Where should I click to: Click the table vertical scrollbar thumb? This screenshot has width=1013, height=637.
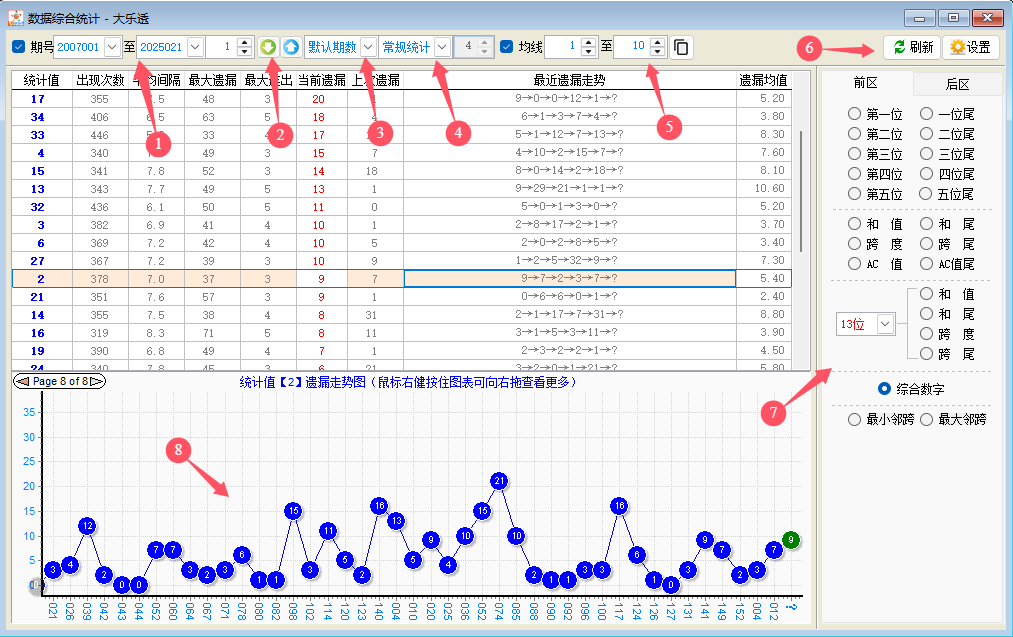click(x=801, y=191)
